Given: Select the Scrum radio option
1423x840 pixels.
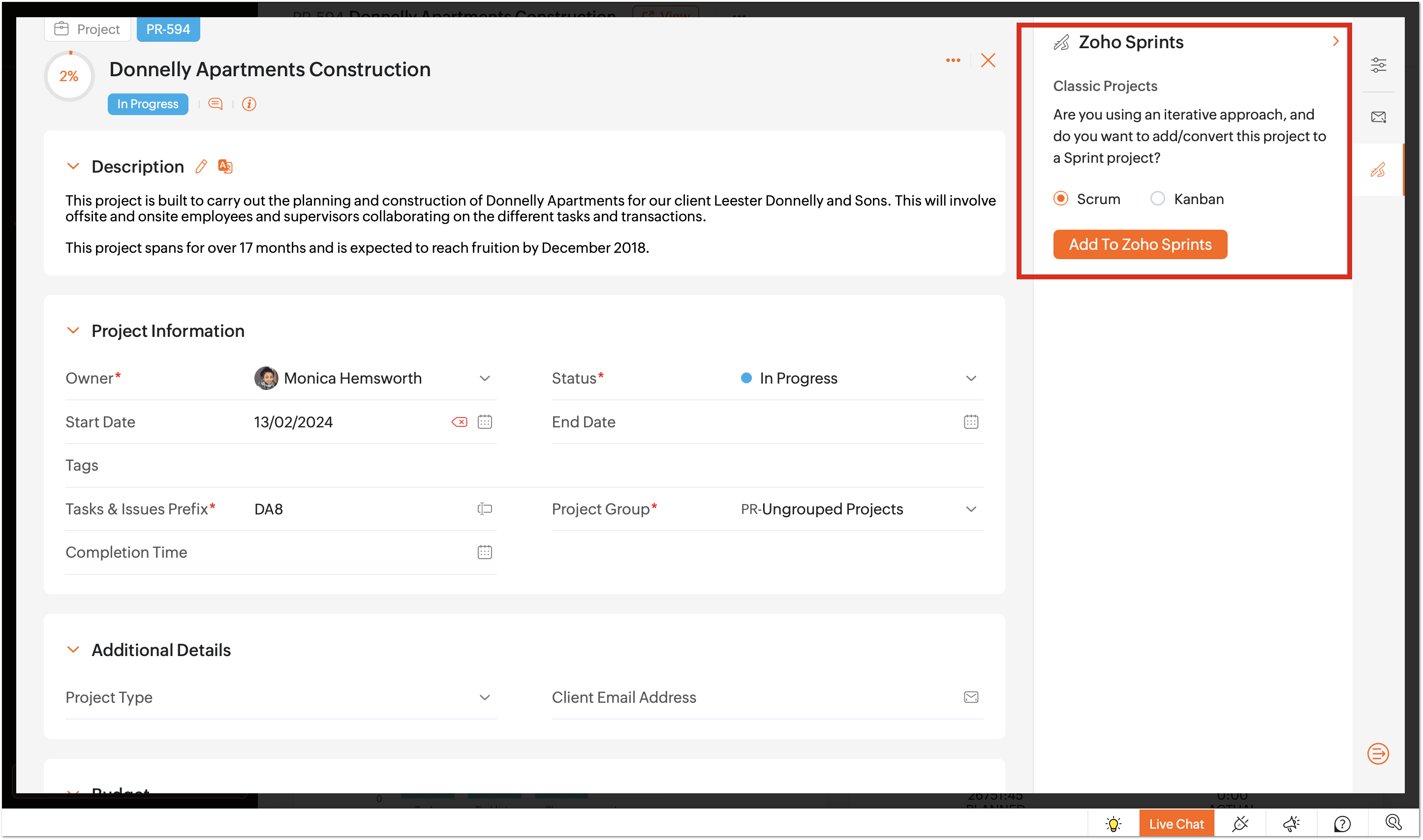Looking at the screenshot, I should tap(1060, 199).
